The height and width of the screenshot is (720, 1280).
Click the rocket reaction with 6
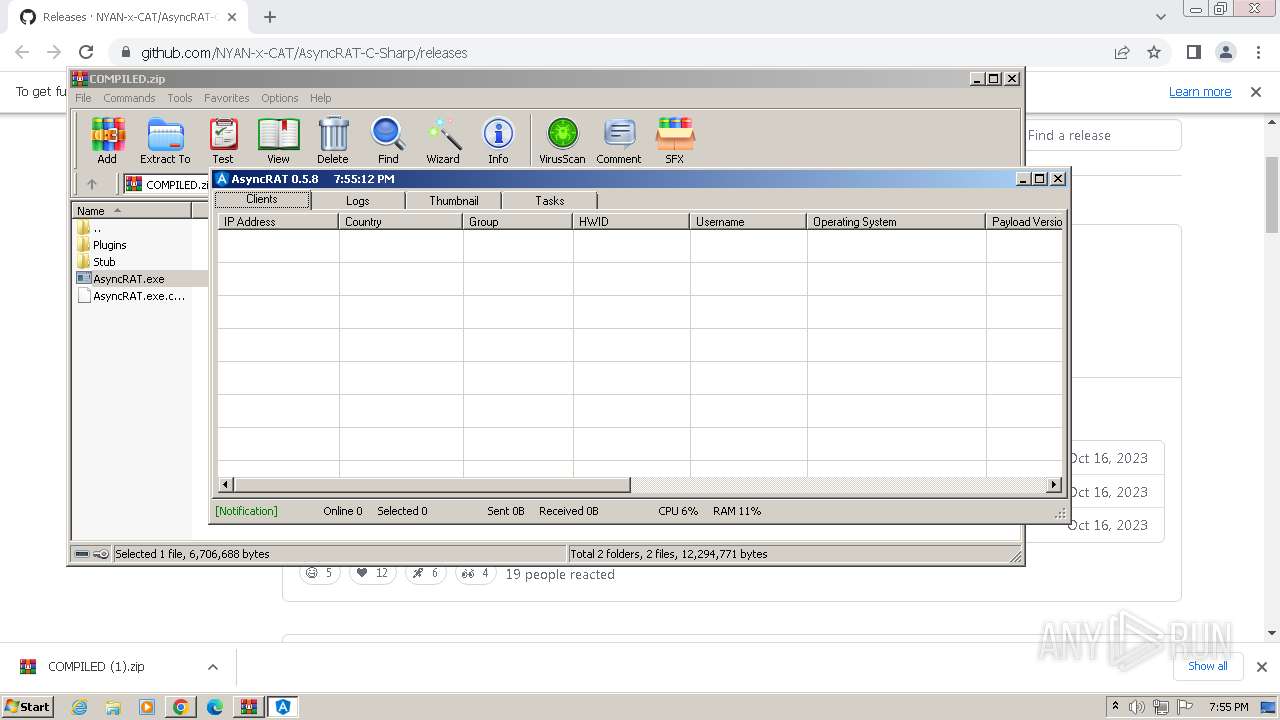click(425, 573)
